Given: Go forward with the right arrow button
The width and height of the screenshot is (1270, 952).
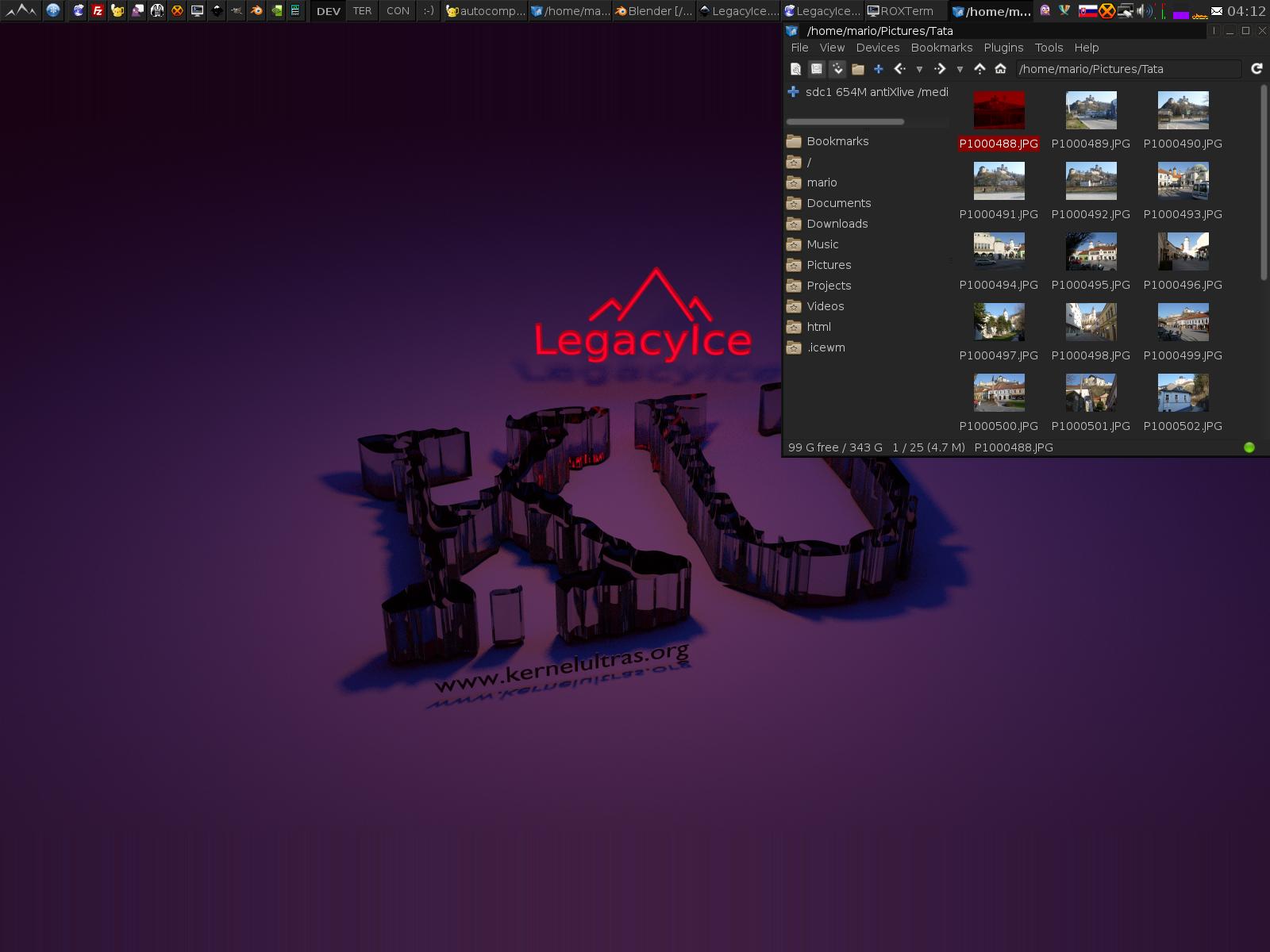Looking at the screenshot, I should click(940, 69).
